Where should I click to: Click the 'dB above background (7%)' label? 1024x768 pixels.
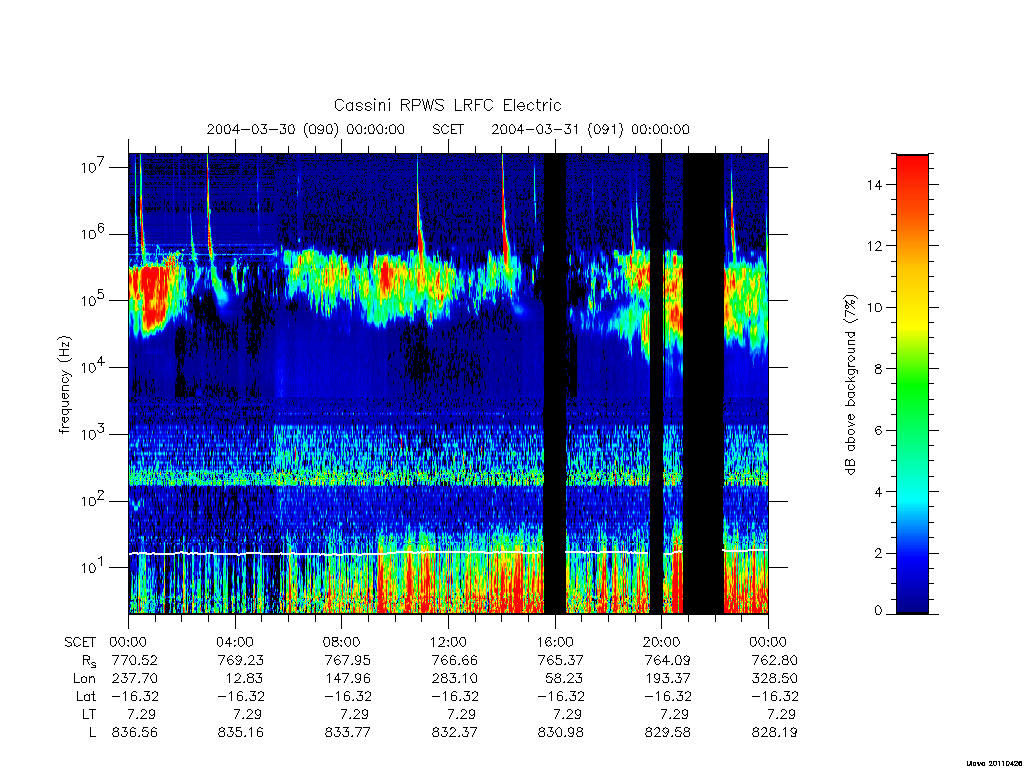850,384
